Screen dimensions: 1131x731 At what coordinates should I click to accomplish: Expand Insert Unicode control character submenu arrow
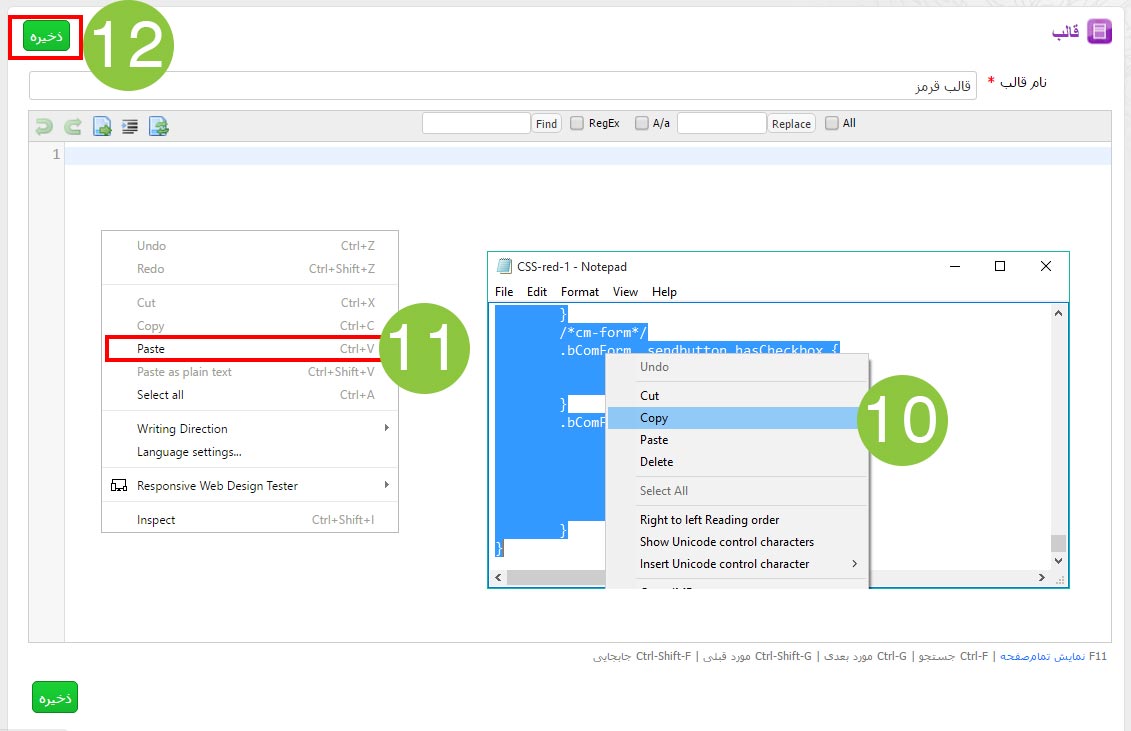855,564
